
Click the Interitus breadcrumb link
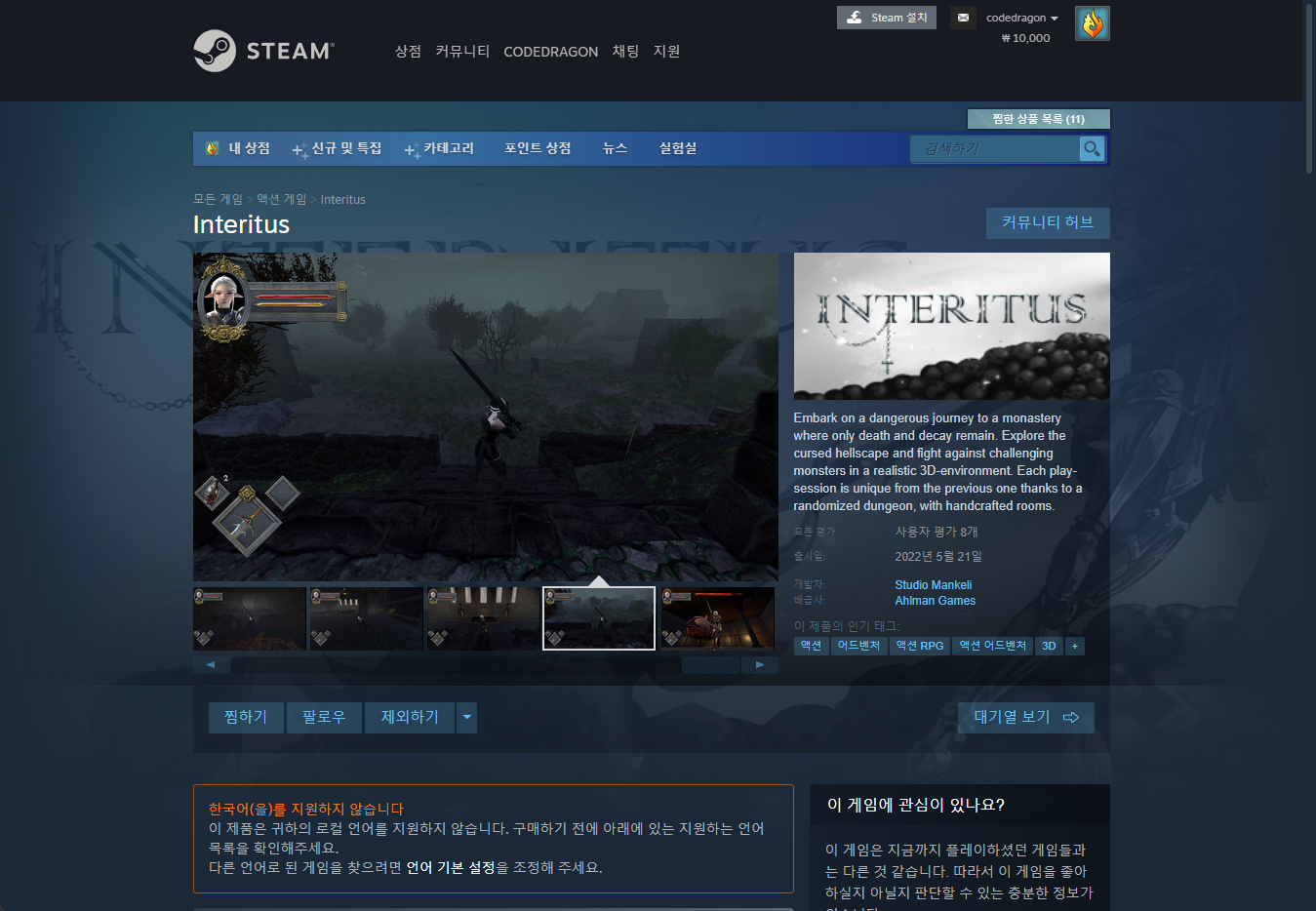click(342, 199)
